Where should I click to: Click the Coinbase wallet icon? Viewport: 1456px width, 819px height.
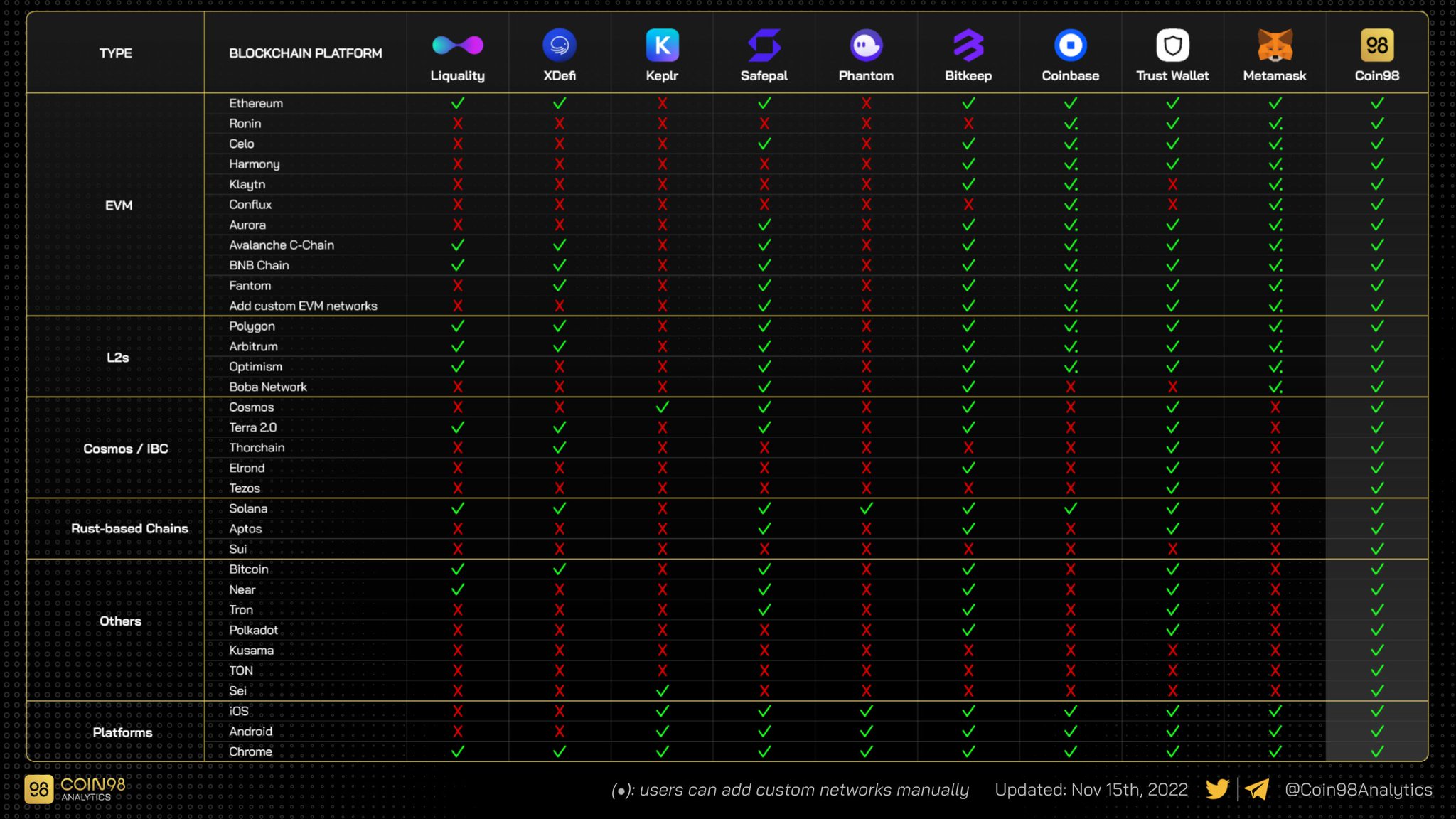(1071, 46)
